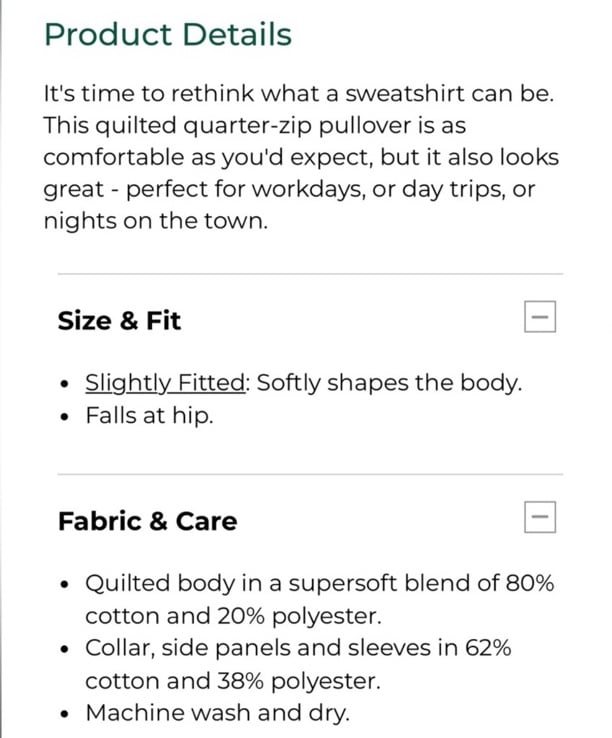Viewport: 612px width, 738px height.
Task: Click 'Softly shapes the body.' text
Action: (389, 383)
